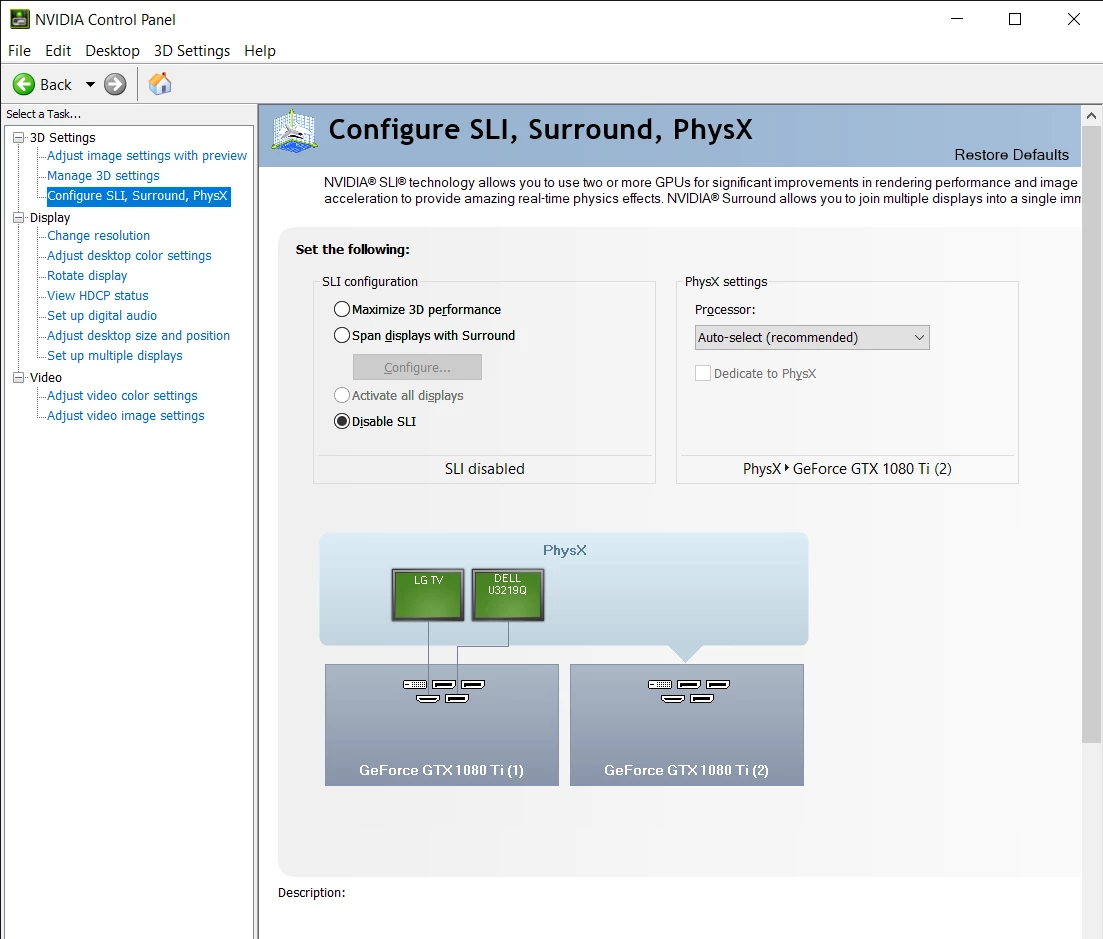
Task: Select Span displays with Surround option
Action: (x=342, y=336)
